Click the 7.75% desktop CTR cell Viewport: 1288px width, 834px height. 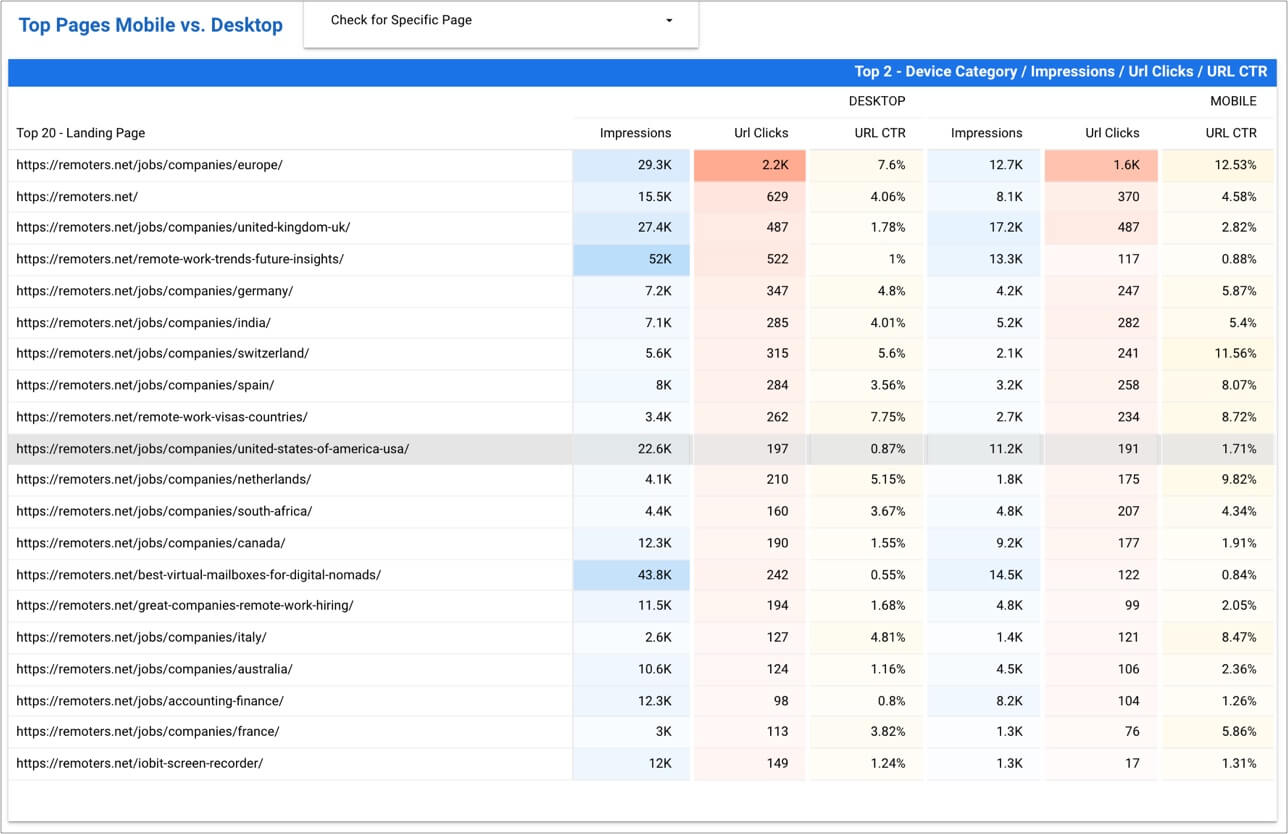tap(866, 417)
